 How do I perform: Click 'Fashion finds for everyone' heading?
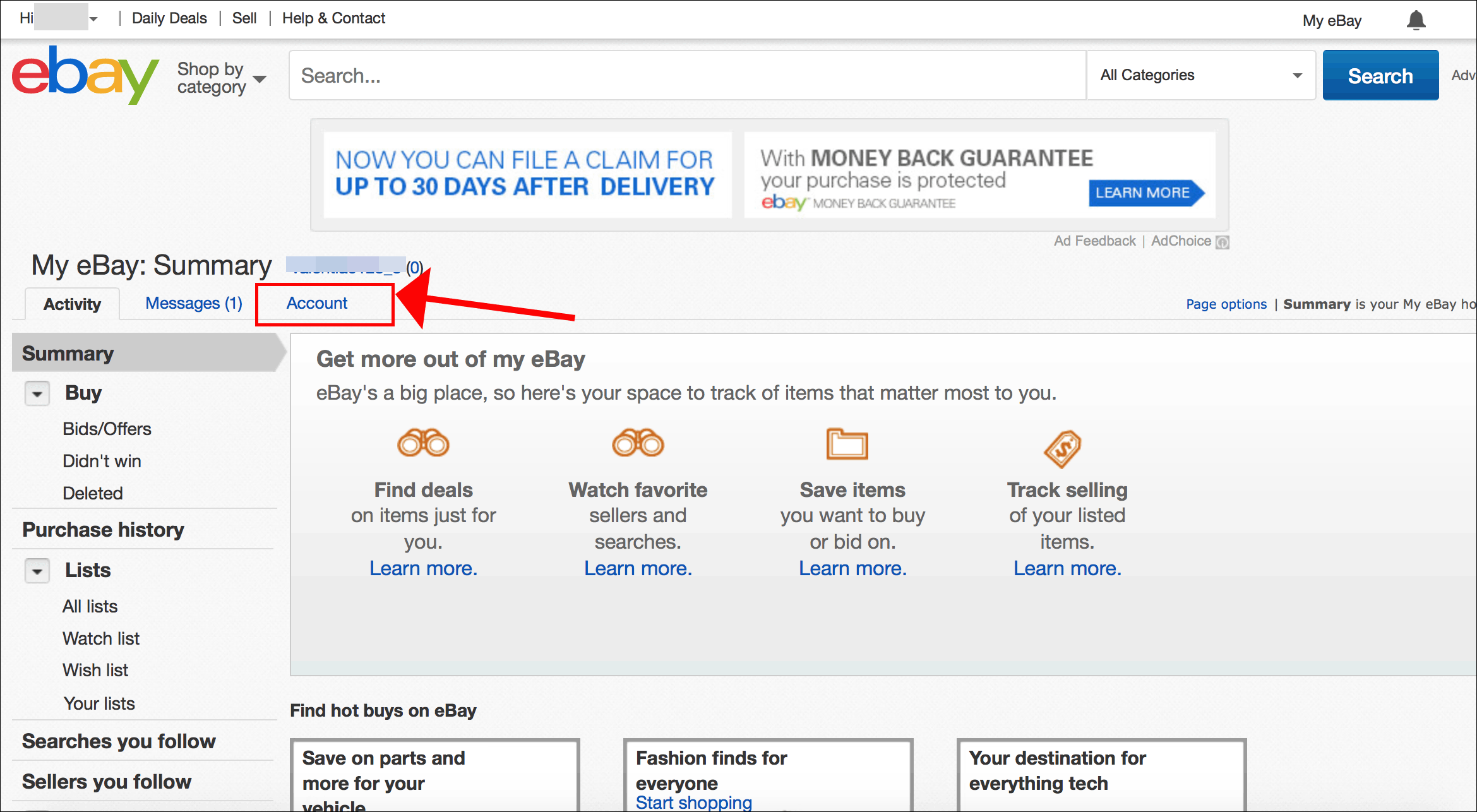click(711, 770)
